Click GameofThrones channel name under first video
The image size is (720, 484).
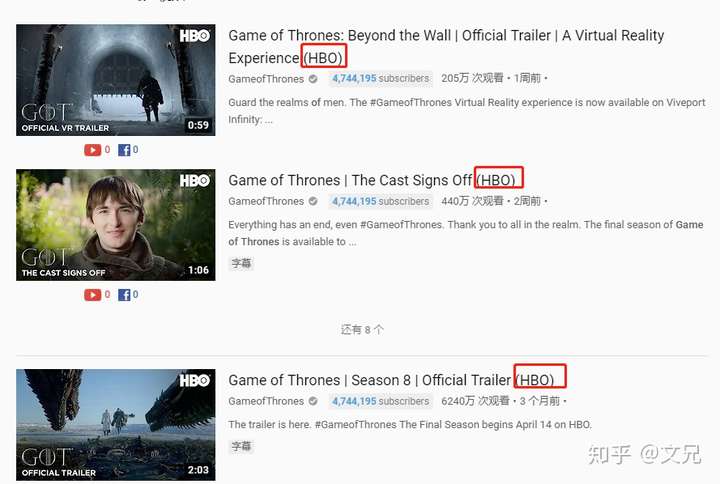266,79
